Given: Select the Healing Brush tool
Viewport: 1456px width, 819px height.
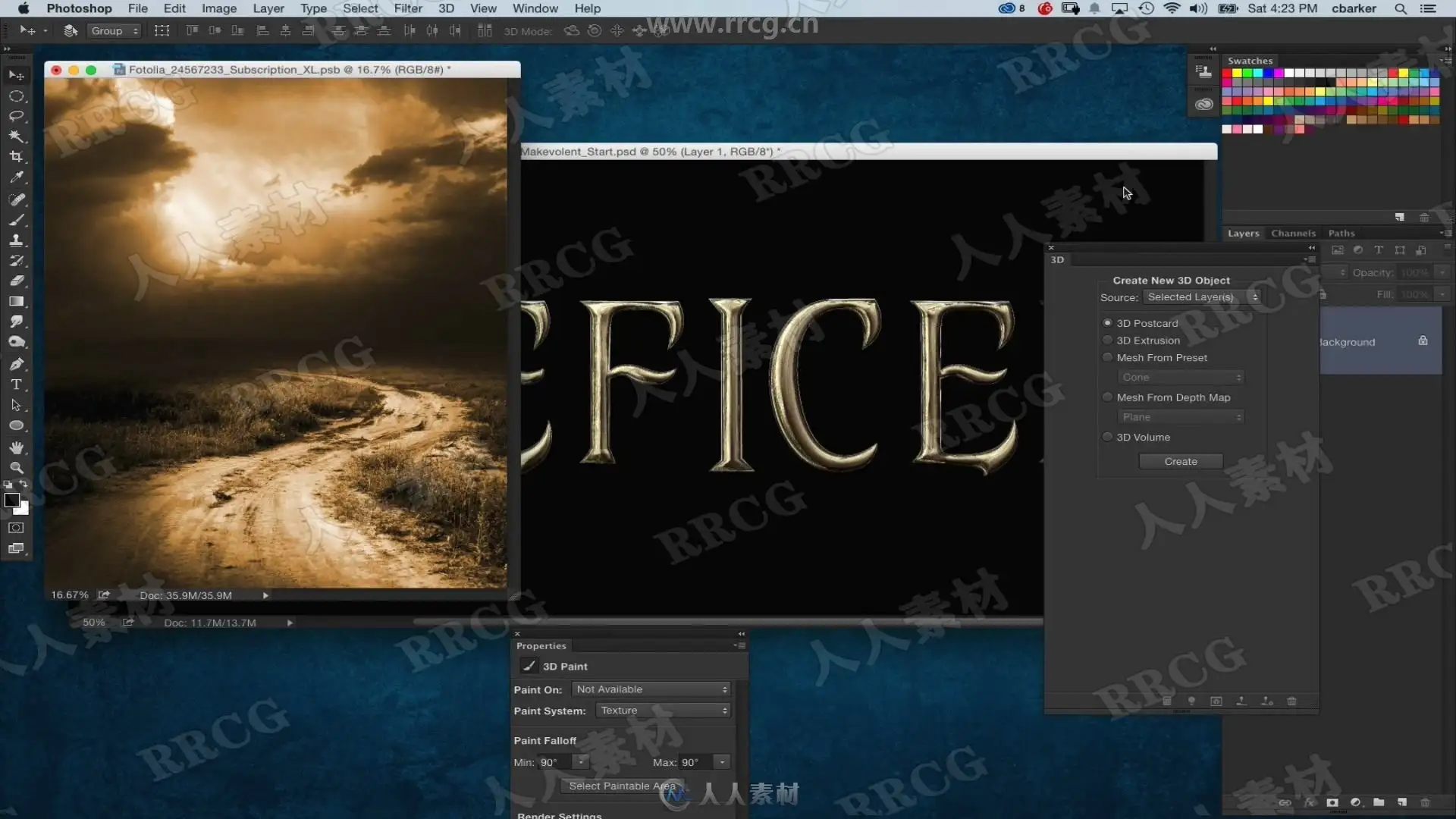Looking at the screenshot, I should coord(16,199).
